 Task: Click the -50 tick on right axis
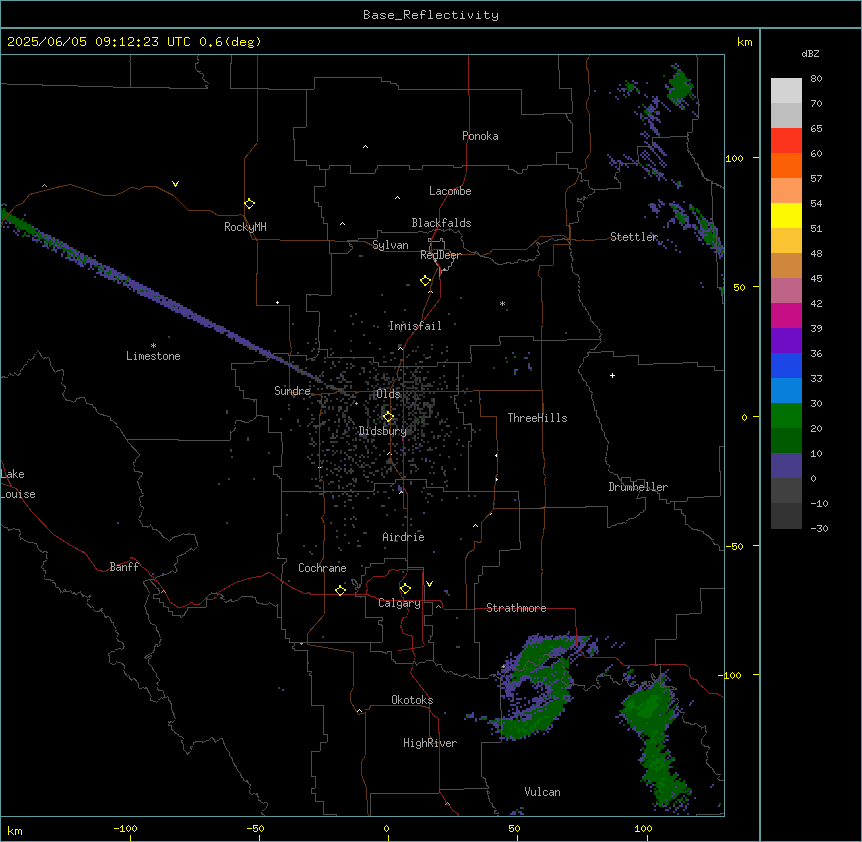click(x=734, y=546)
